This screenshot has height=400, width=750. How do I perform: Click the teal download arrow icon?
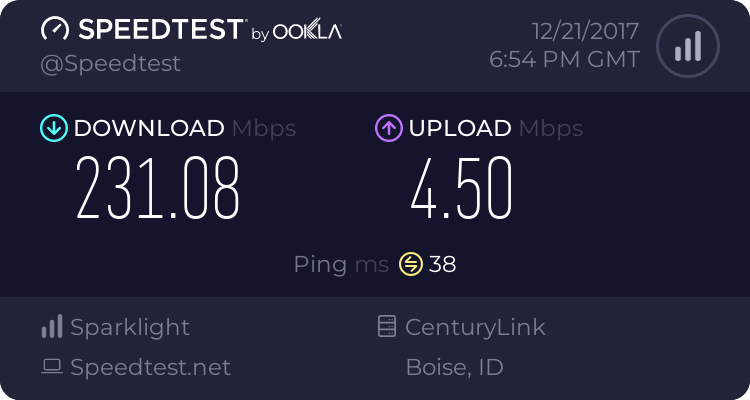(x=53, y=128)
